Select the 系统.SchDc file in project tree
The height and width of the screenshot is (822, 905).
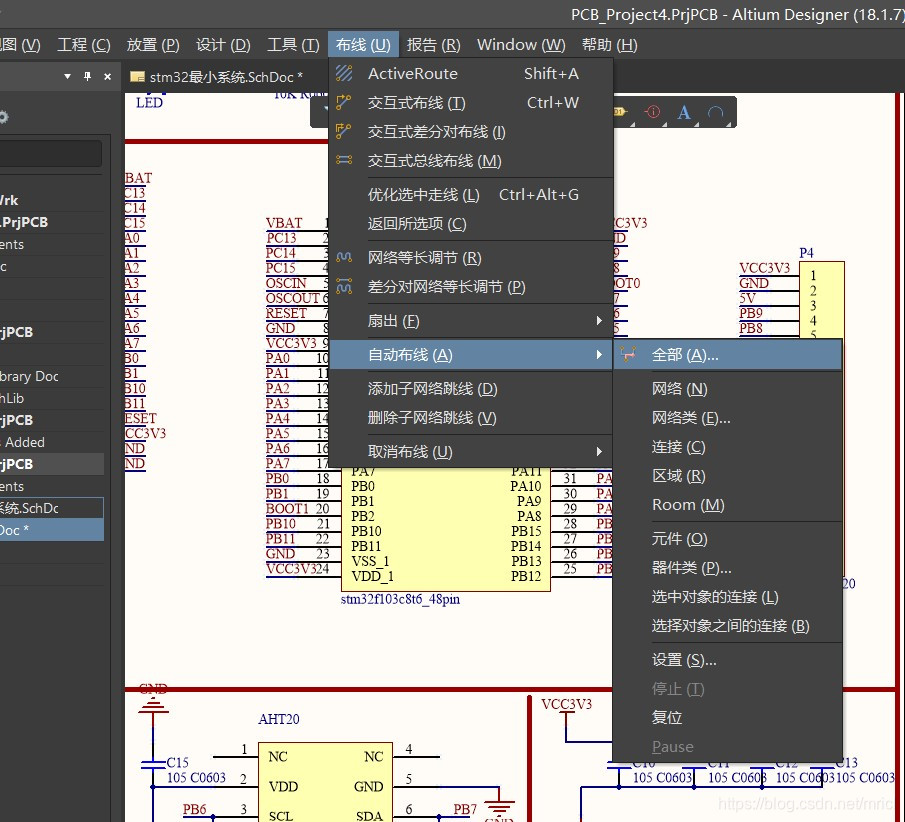tap(52, 508)
